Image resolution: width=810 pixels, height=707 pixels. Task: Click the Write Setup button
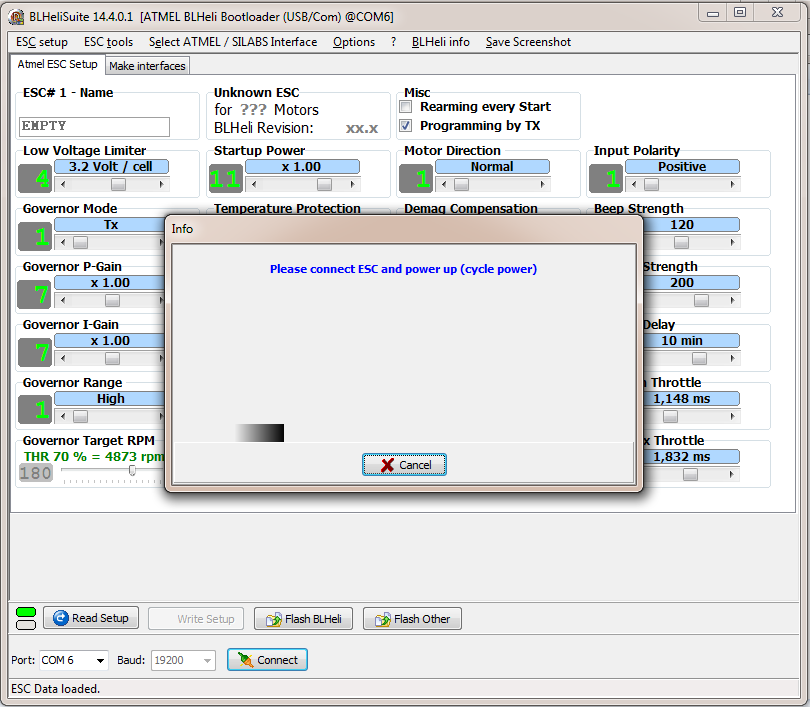point(196,619)
